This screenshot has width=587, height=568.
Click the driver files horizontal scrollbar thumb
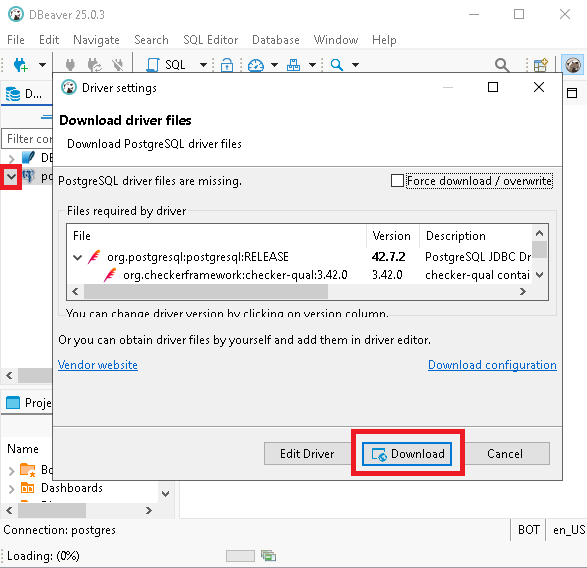pyautogui.click(x=206, y=291)
